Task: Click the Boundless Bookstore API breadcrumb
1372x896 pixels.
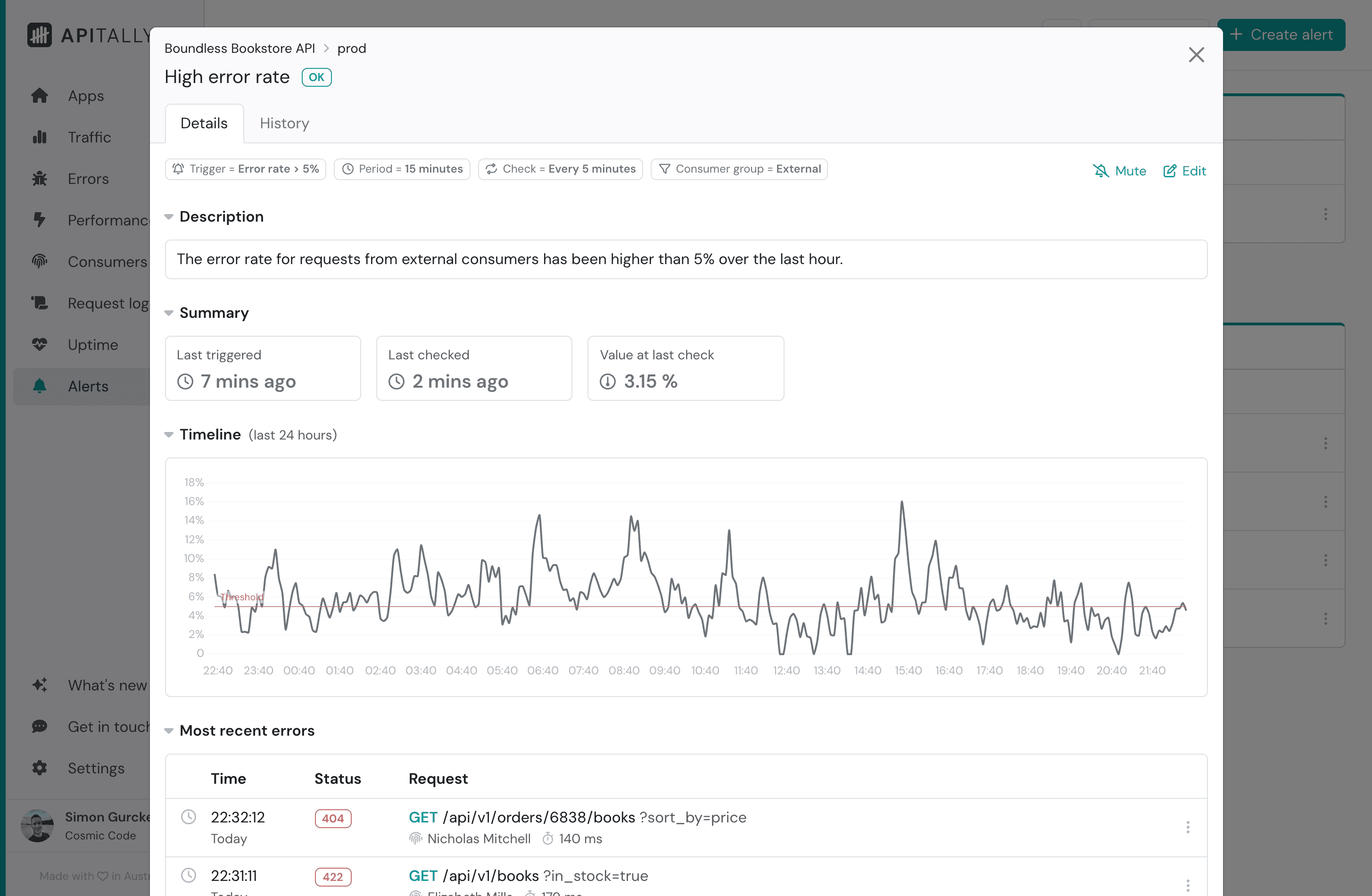Action: pyautogui.click(x=240, y=49)
